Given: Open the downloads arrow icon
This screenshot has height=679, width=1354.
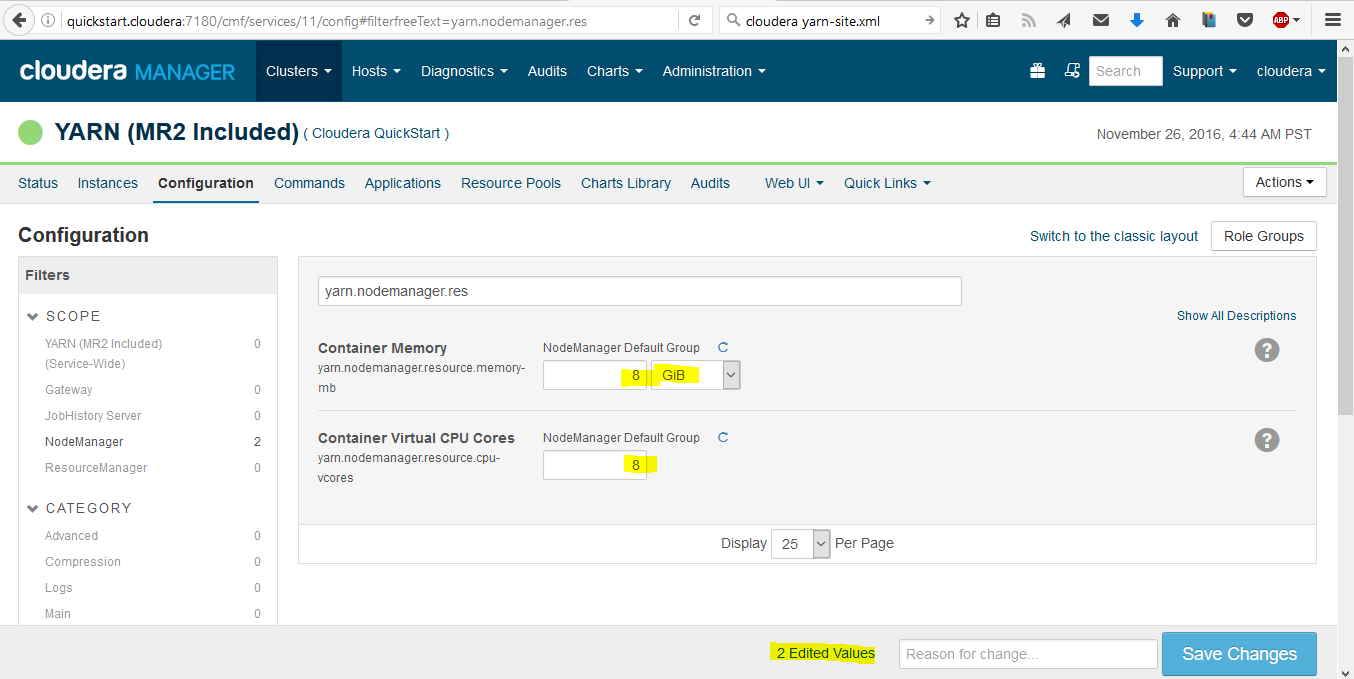Looking at the screenshot, I should (x=1136, y=19).
